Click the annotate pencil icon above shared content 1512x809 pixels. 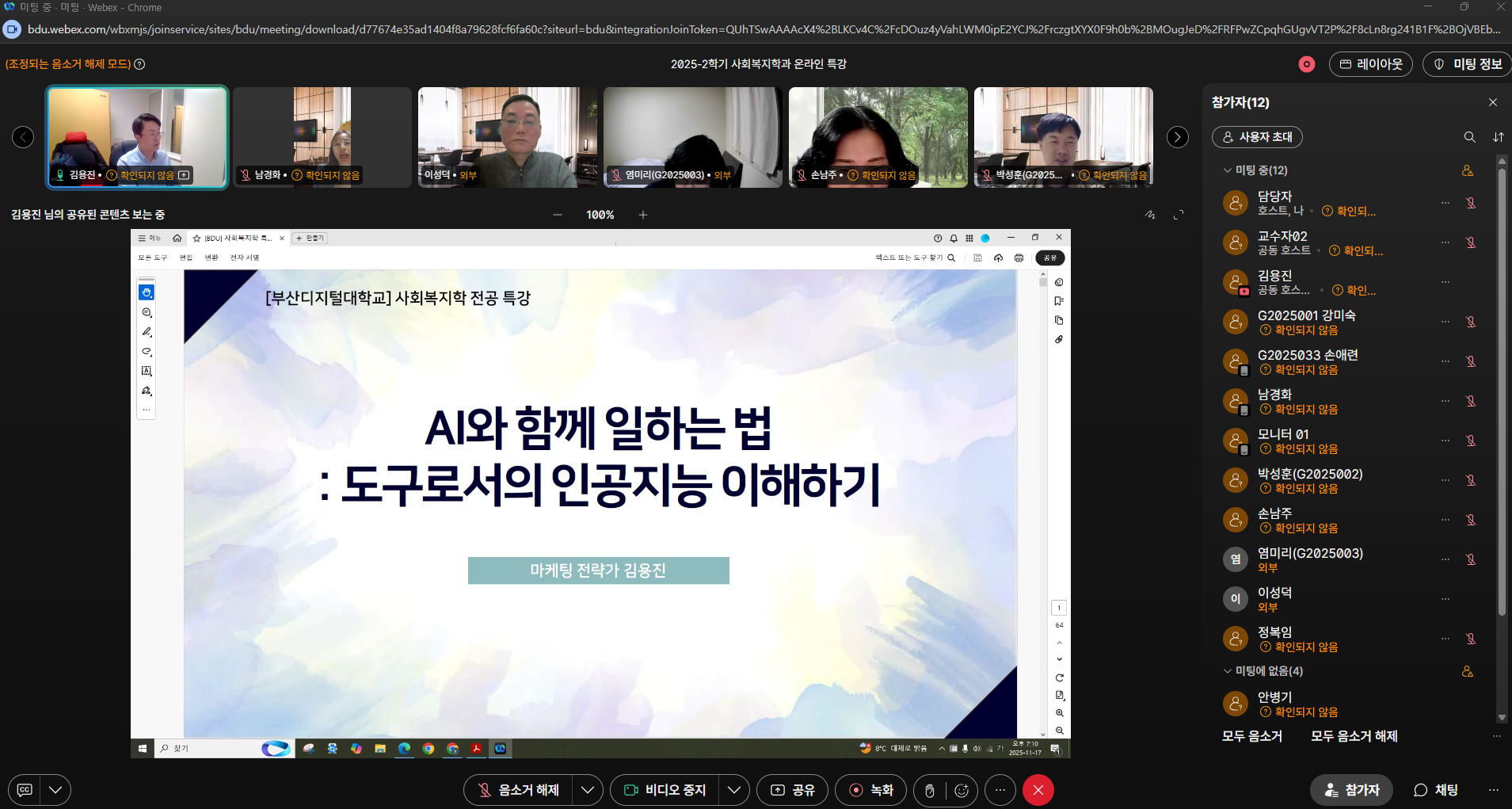pyautogui.click(x=1150, y=215)
